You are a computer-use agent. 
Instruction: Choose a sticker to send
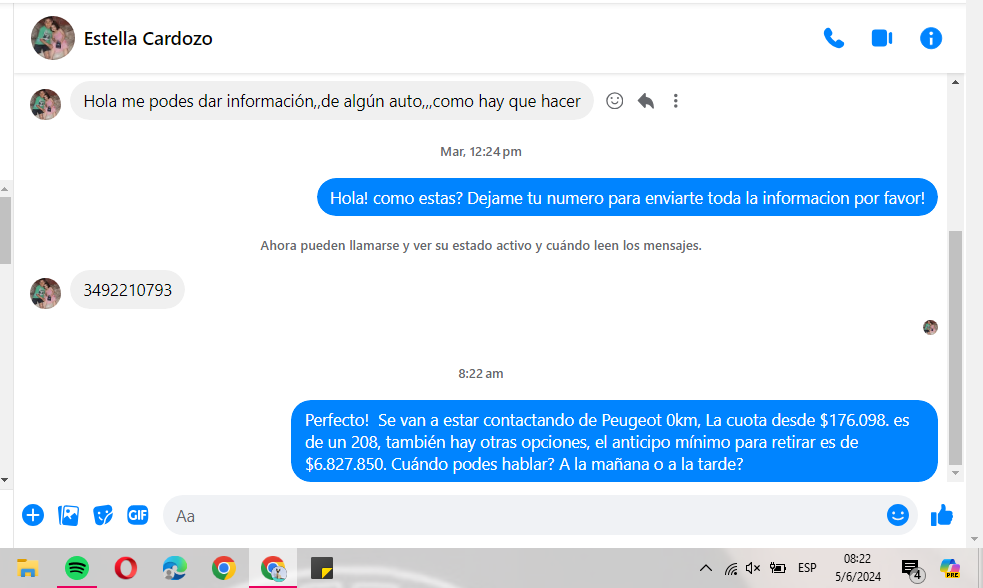(x=103, y=515)
